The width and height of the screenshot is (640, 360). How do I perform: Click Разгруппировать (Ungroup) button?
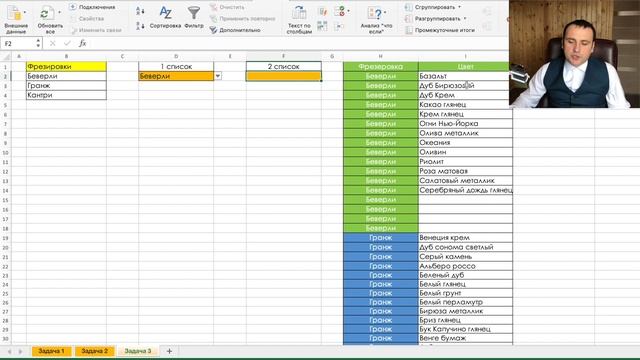point(433,18)
